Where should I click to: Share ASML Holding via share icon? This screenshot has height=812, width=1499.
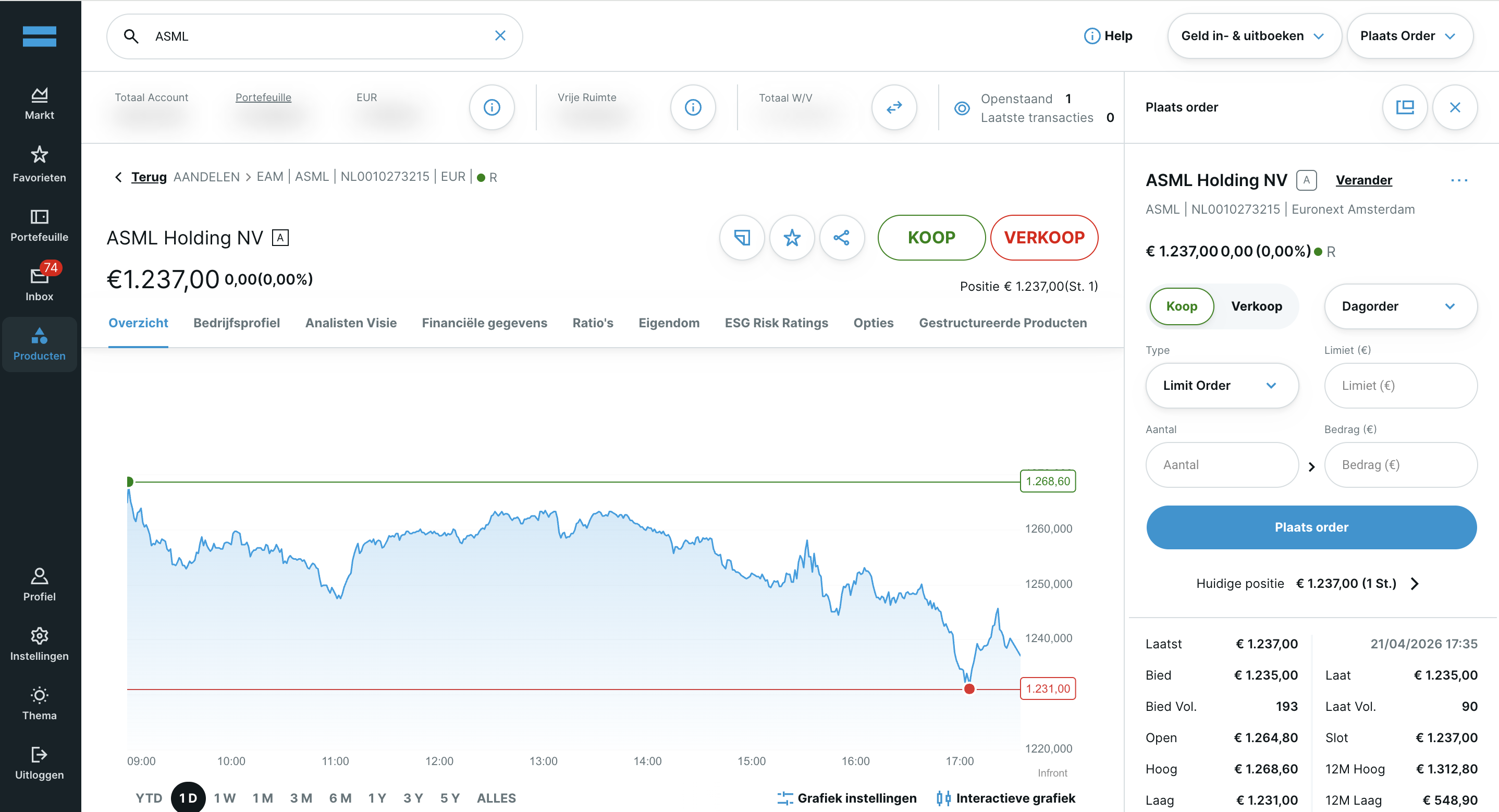841,238
